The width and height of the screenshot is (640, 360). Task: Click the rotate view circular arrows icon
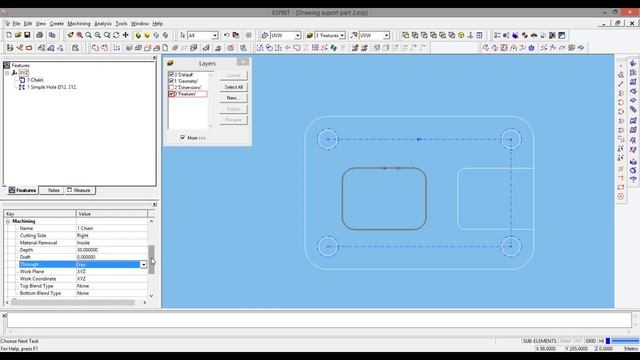116,36
